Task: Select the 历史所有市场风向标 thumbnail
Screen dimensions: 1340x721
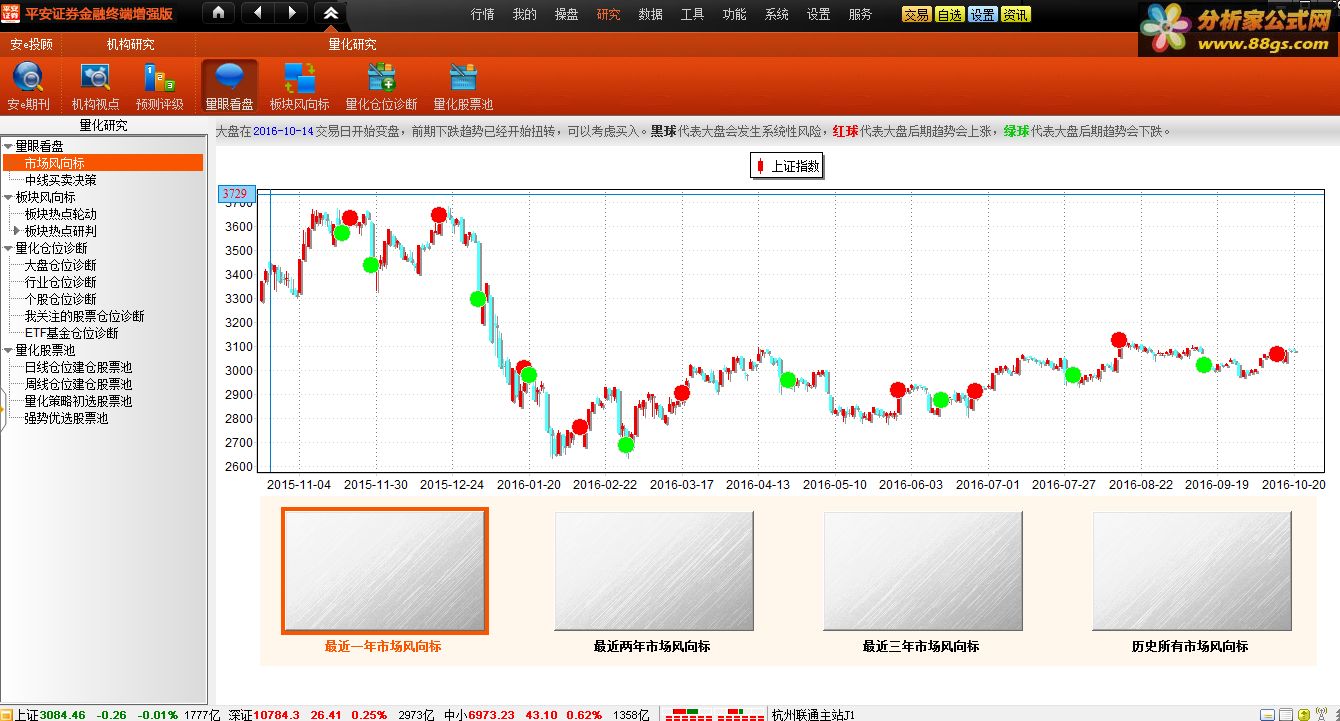Action: tap(1192, 571)
